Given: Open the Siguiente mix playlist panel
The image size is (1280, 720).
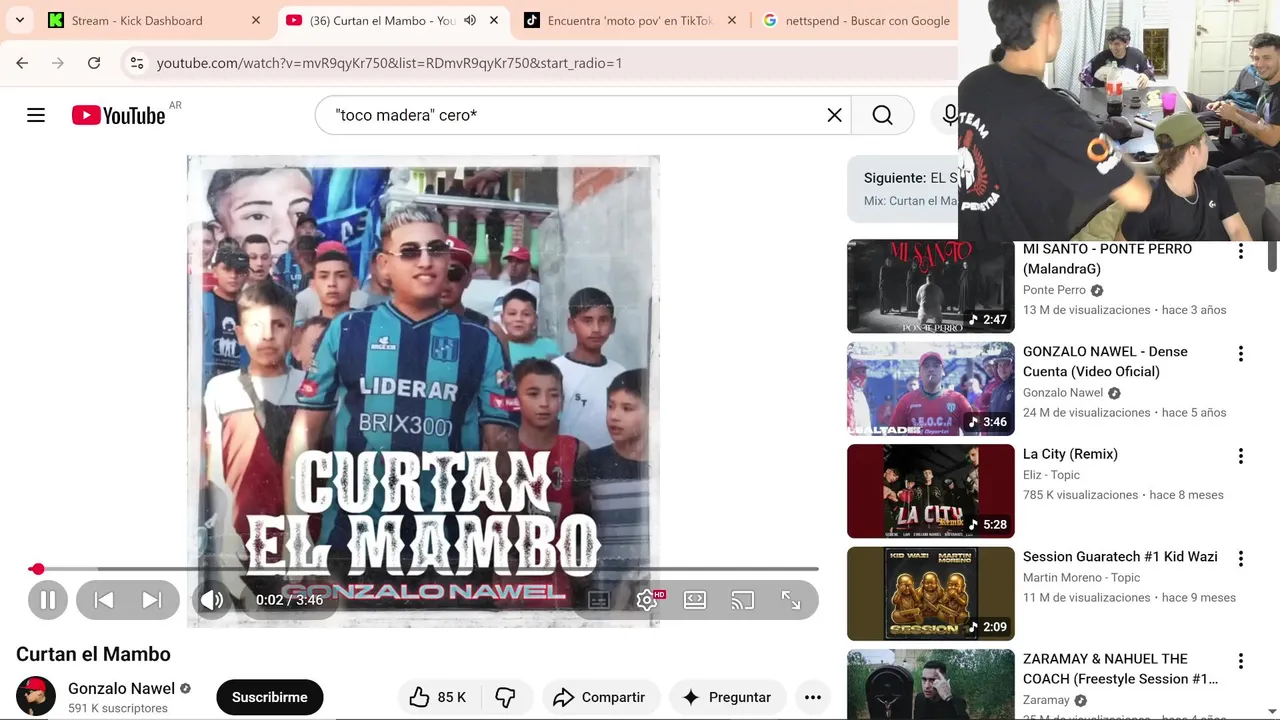Looking at the screenshot, I should (903, 188).
